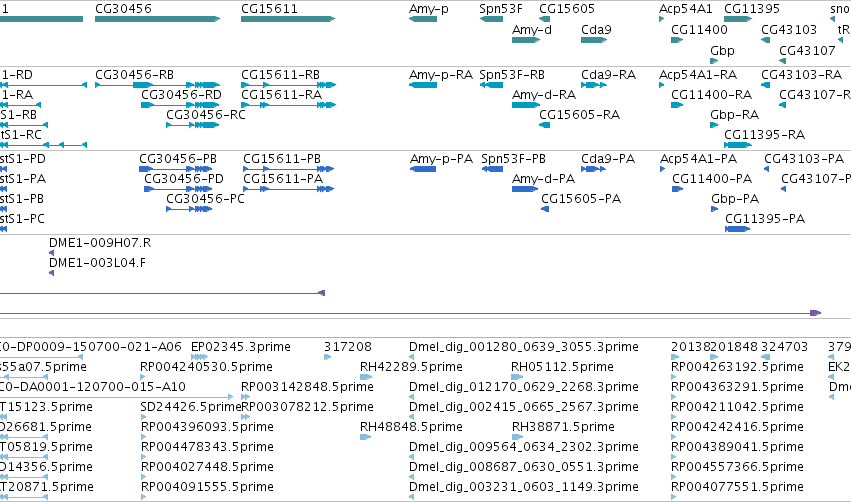The height and width of the screenshot is (502, 851).
Task: Click Dmel_dig_001280_0639_3055.3prime
Action: pos(524,346)
